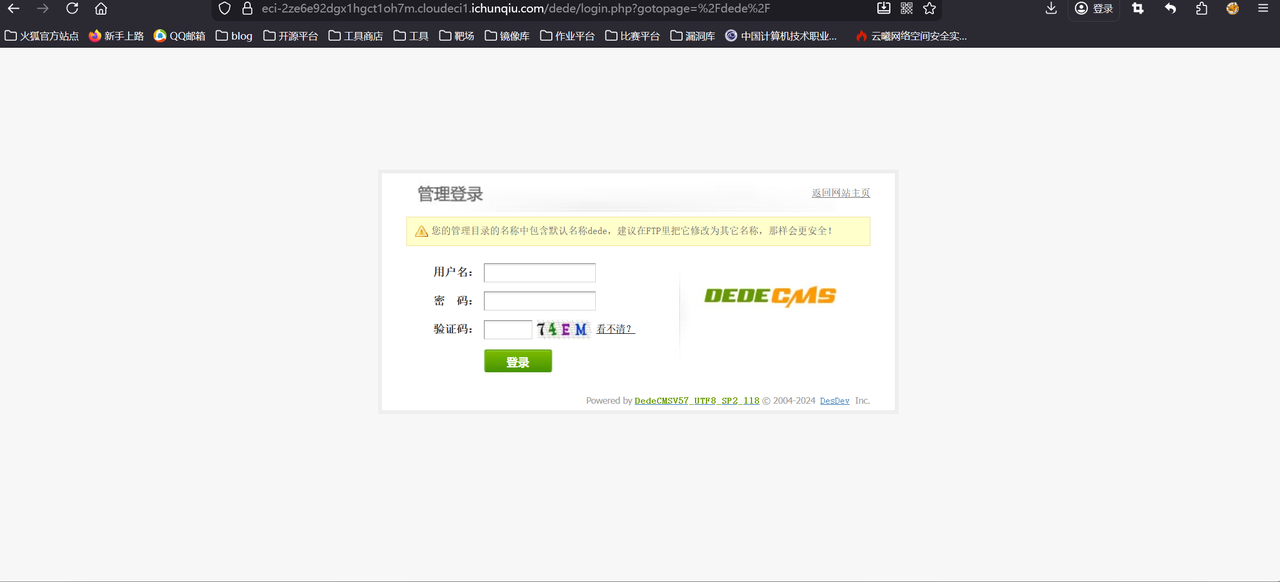This screenshot has width=1280, height=582.
Task: Click the yellow warning triangle icon
Action: (x=422, y=231)
